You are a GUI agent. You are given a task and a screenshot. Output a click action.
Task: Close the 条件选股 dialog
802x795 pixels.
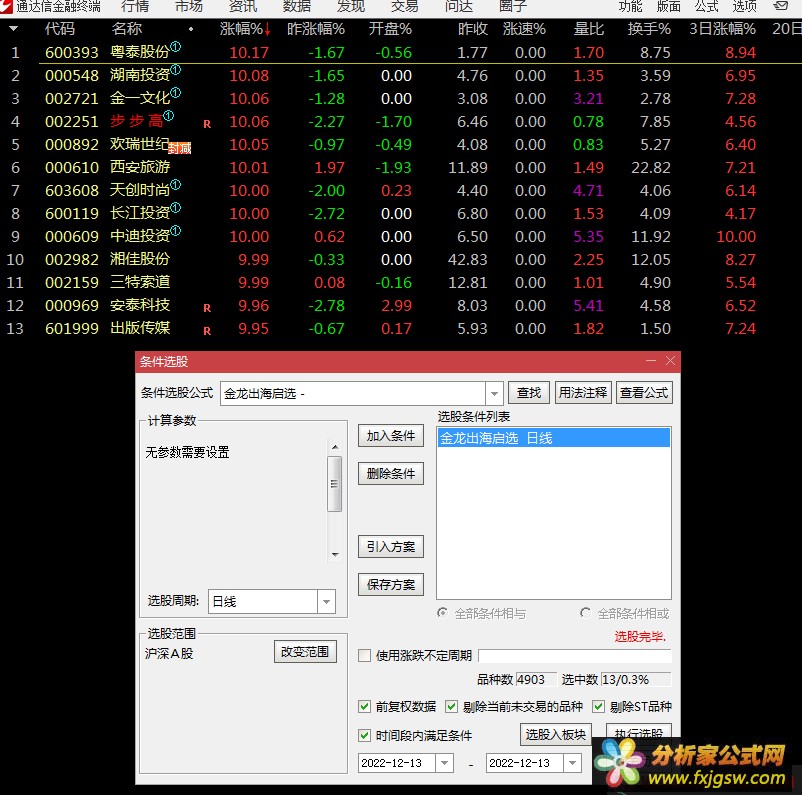(x=670, y=361)
